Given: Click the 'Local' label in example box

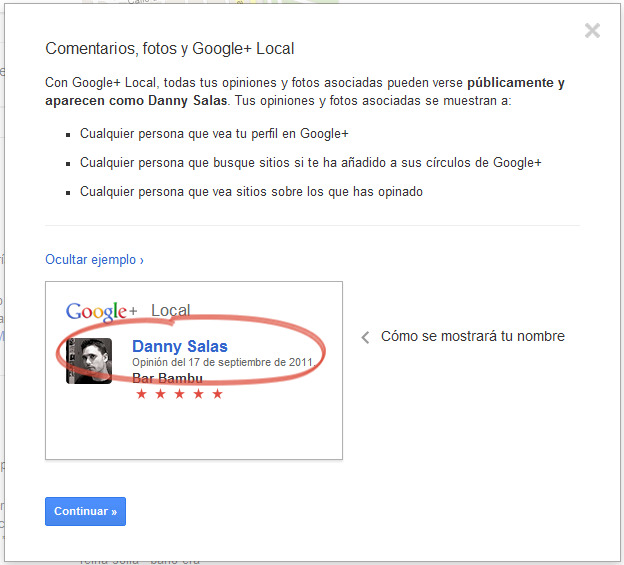Looking at the screenshot, I should 171,310.
